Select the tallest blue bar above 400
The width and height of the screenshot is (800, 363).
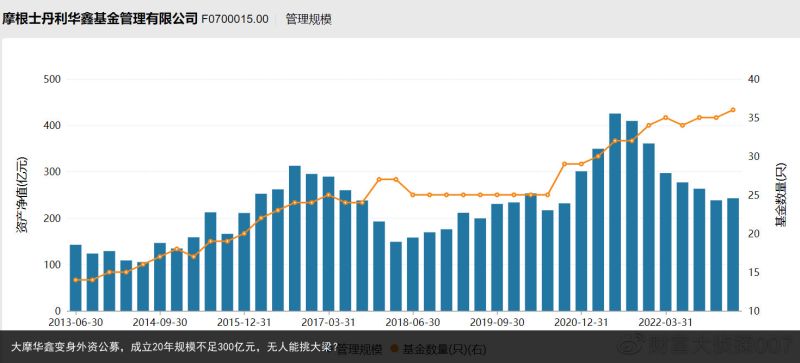[615, 212]
